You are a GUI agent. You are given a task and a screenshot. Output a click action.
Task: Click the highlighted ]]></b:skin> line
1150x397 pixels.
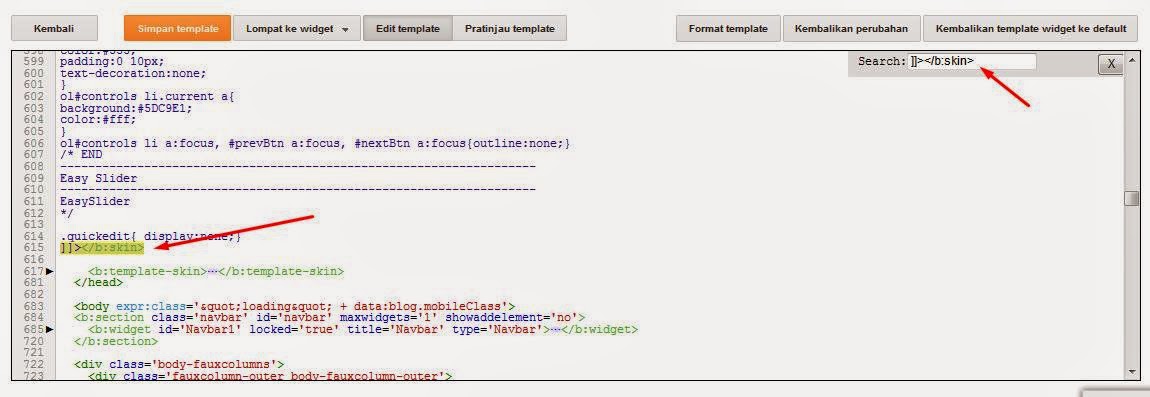click(x=103, y=248)
